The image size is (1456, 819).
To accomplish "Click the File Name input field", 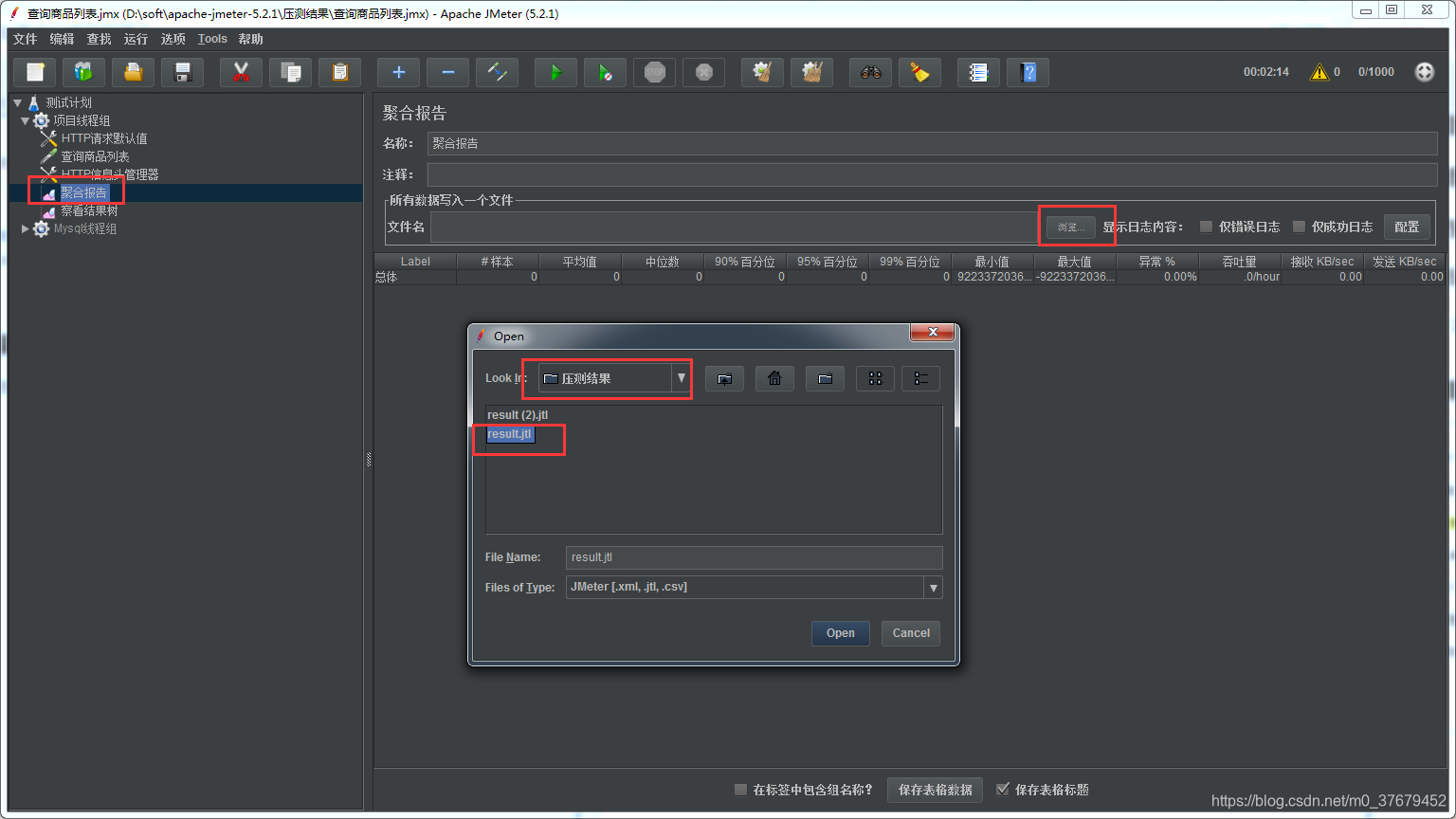I will [754, 557].
